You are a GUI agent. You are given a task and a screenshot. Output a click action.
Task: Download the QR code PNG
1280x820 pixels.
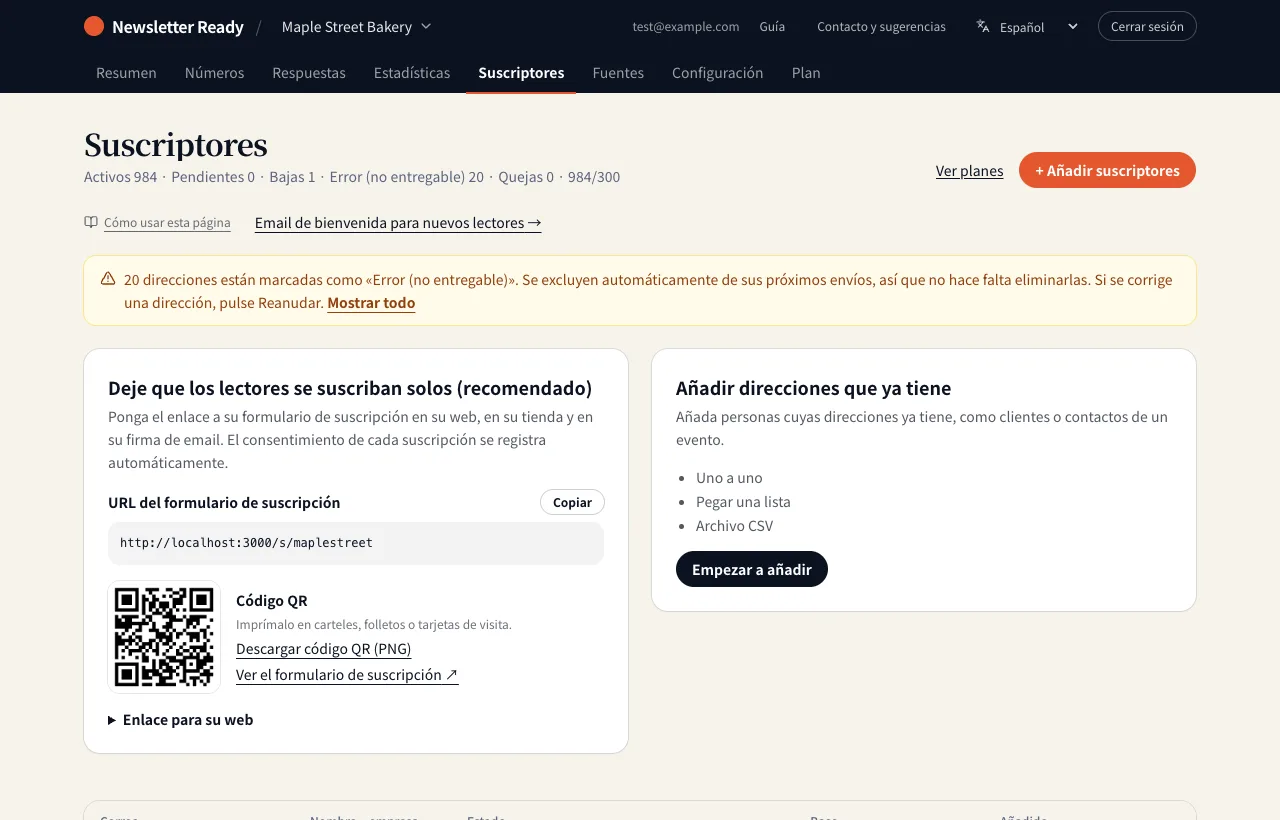point(323,649)
